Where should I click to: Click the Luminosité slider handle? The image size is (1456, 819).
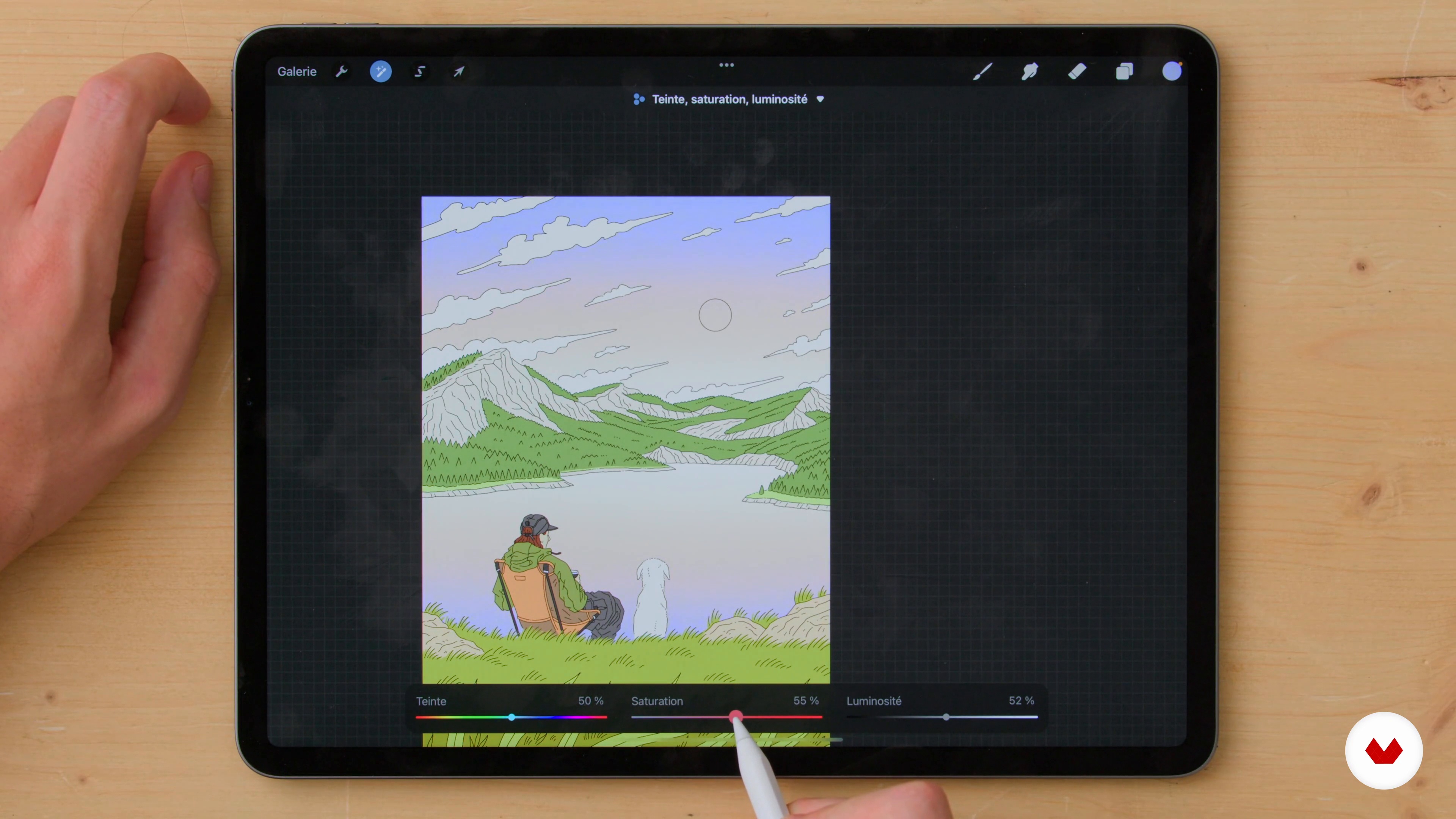click(946, 717)
